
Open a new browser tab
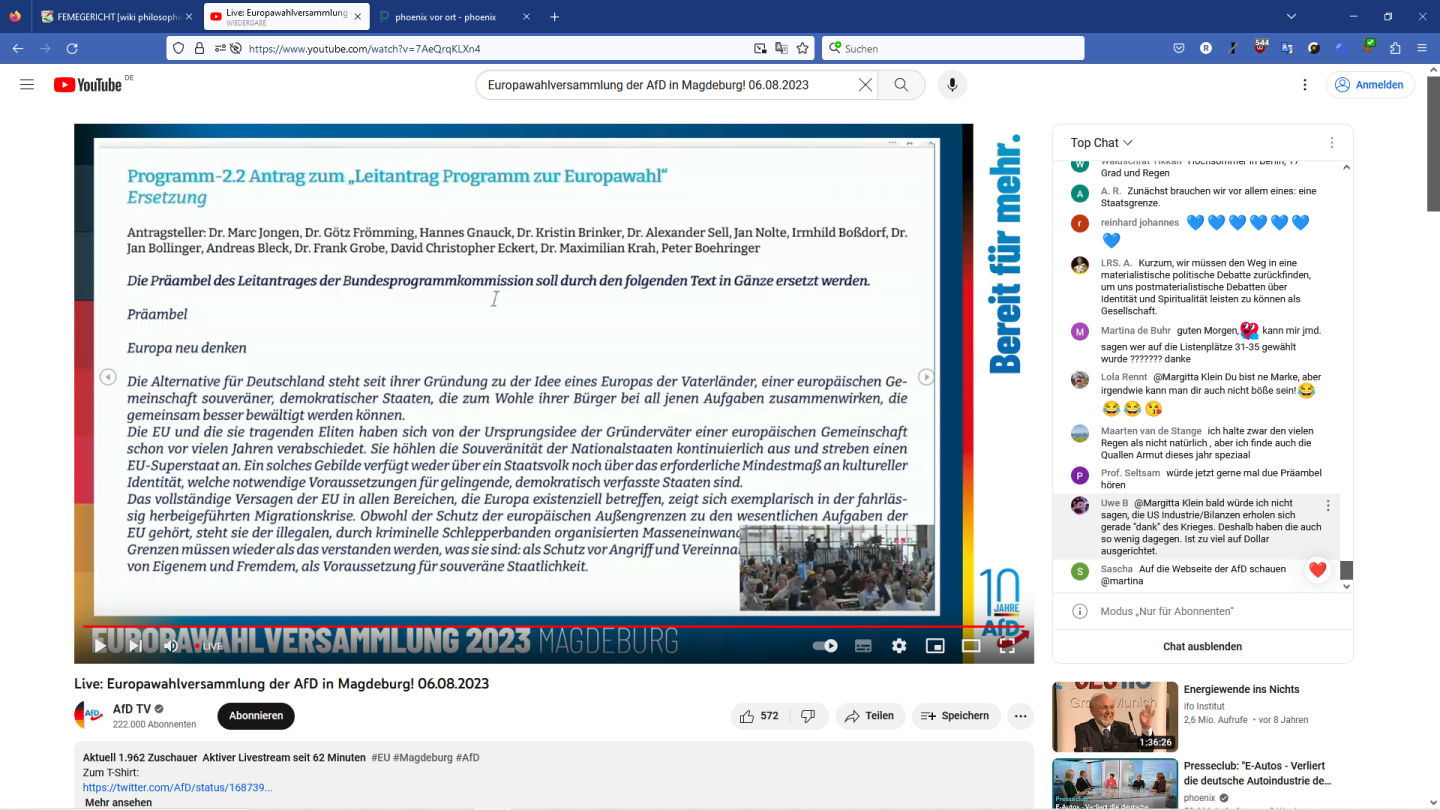pos(555,17)
